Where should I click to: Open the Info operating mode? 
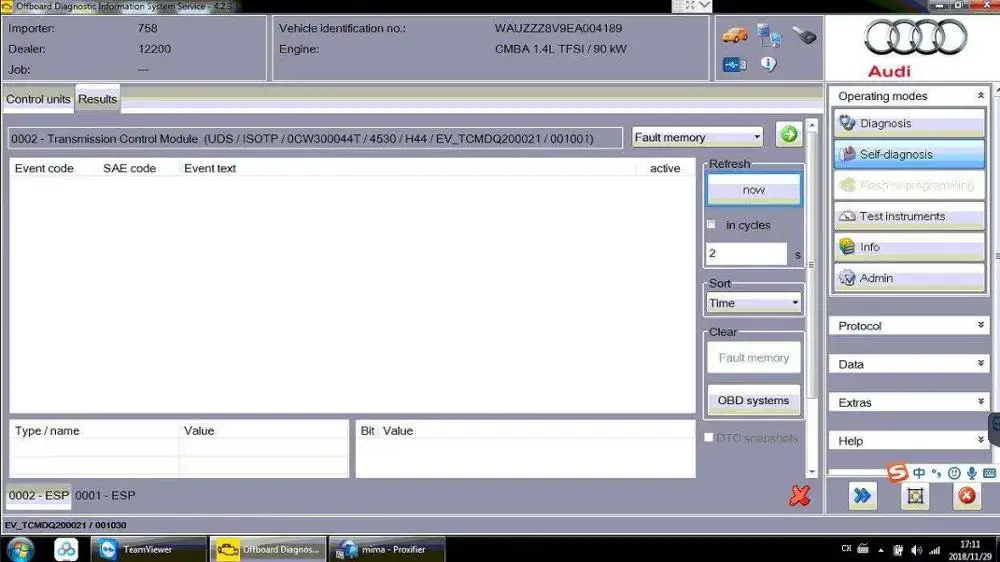[909, 247]
